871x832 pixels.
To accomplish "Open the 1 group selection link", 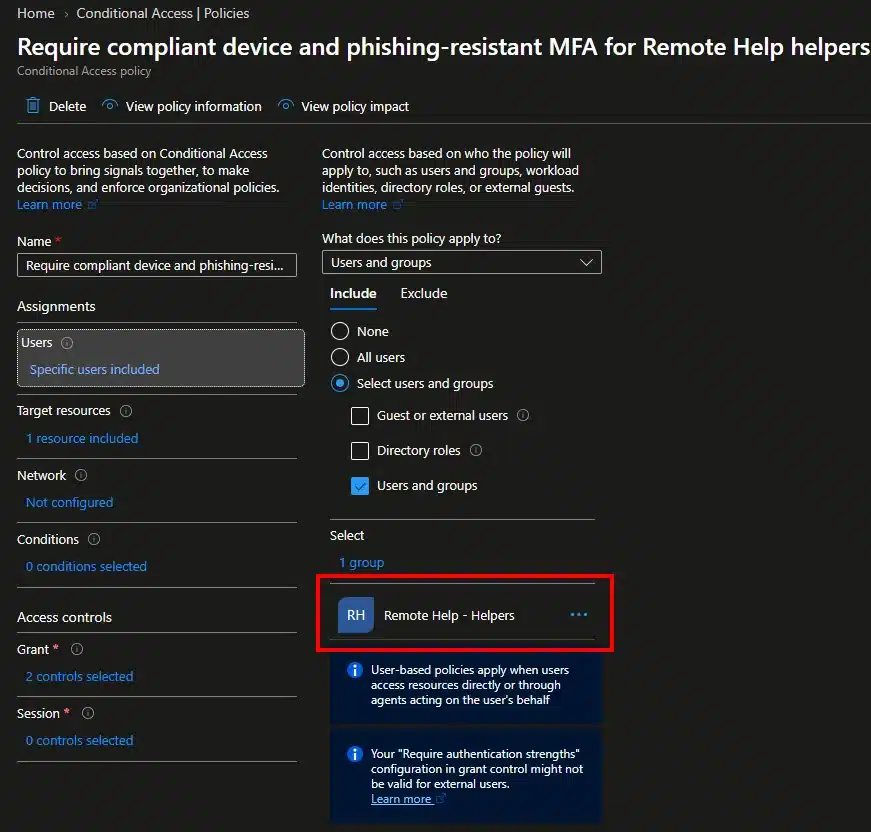I will 362,563.
